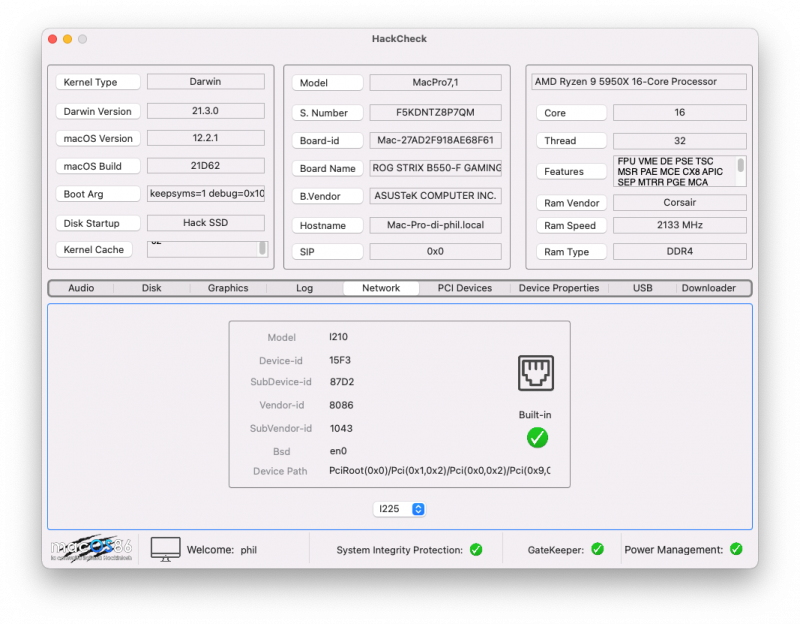The width and height of the screenshot is (800, 624).
Task: Click the Built-in green checkmark
Action: pos(537,437)
